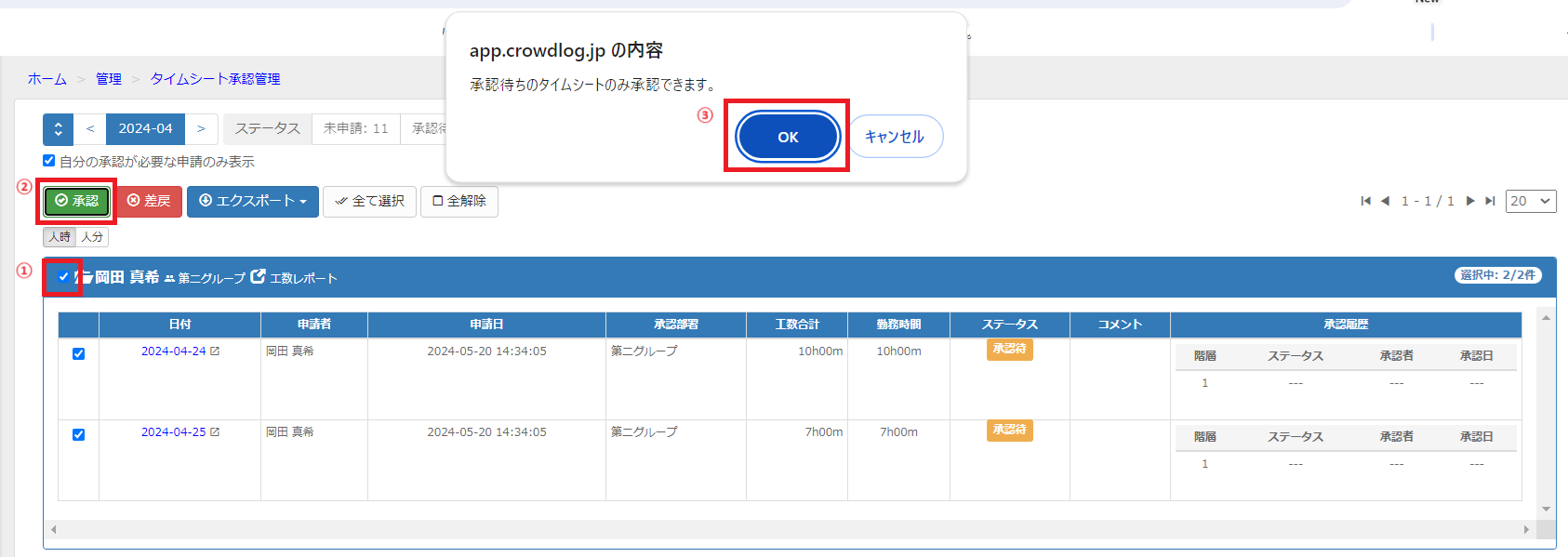The width and height of the screenshot is (1568, 557).
Task: Click the next page arrow icon
Action: [x=1470, y=201]
